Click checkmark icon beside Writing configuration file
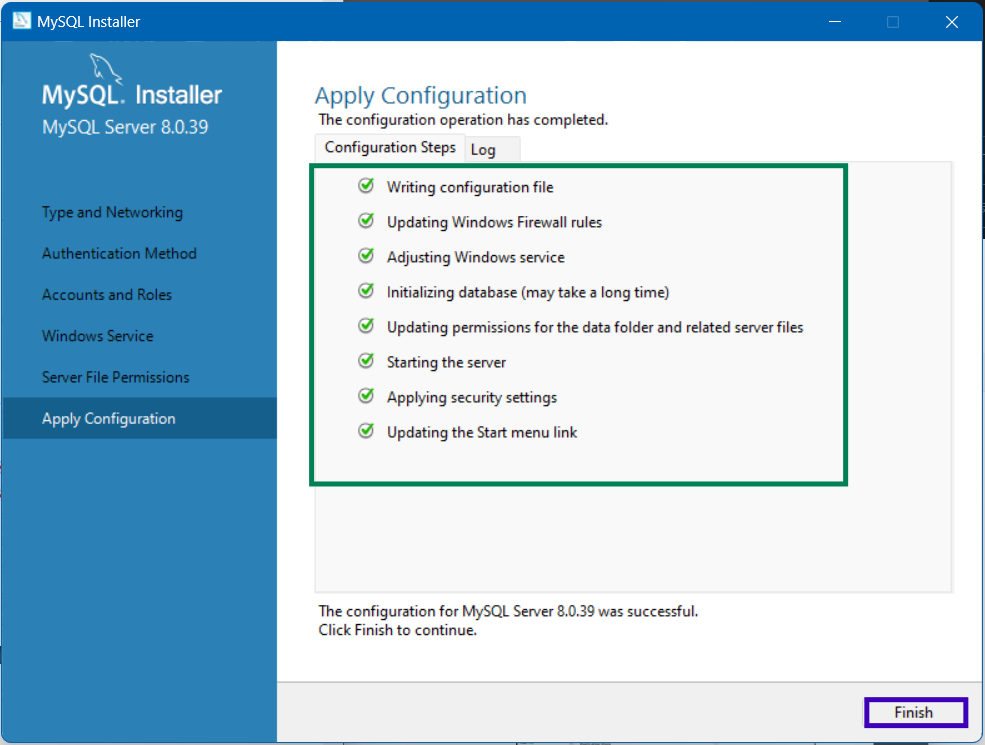Screen dimensions: 985x745 click(x=366, y=186)
